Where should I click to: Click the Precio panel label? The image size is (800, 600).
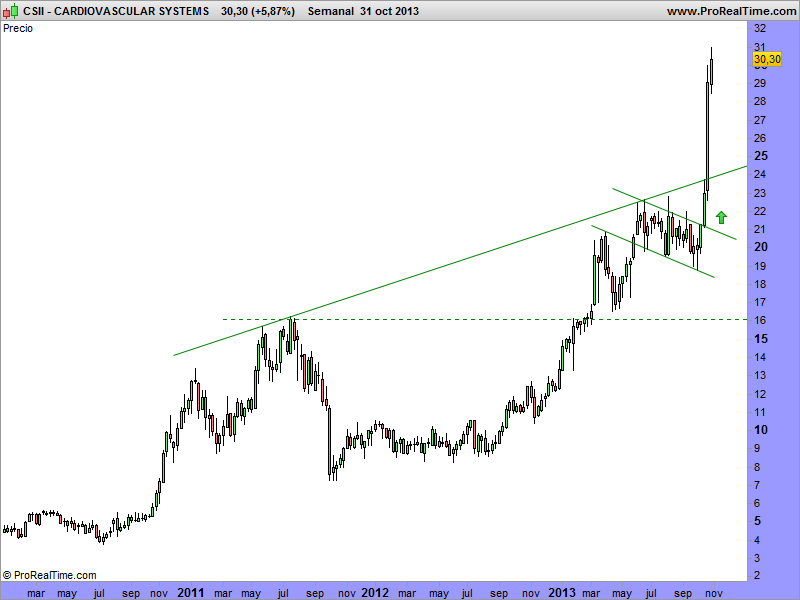tap(18, 29)
